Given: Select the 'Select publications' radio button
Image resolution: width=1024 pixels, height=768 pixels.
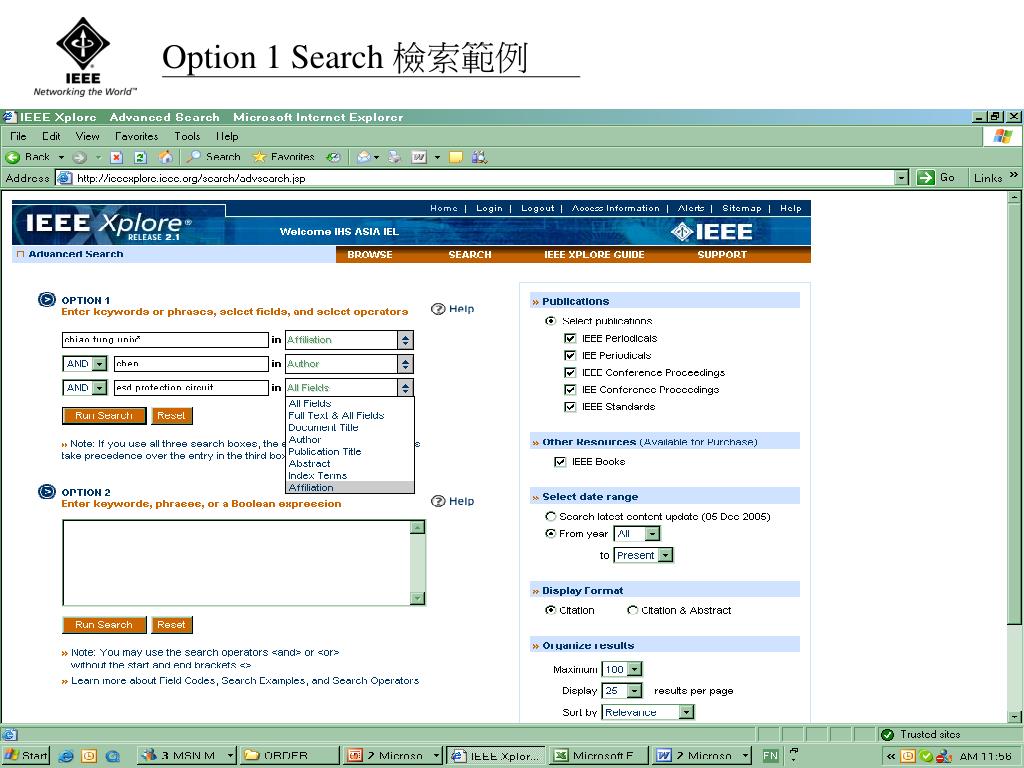Looking at the screenshot, I should point(551,321).
